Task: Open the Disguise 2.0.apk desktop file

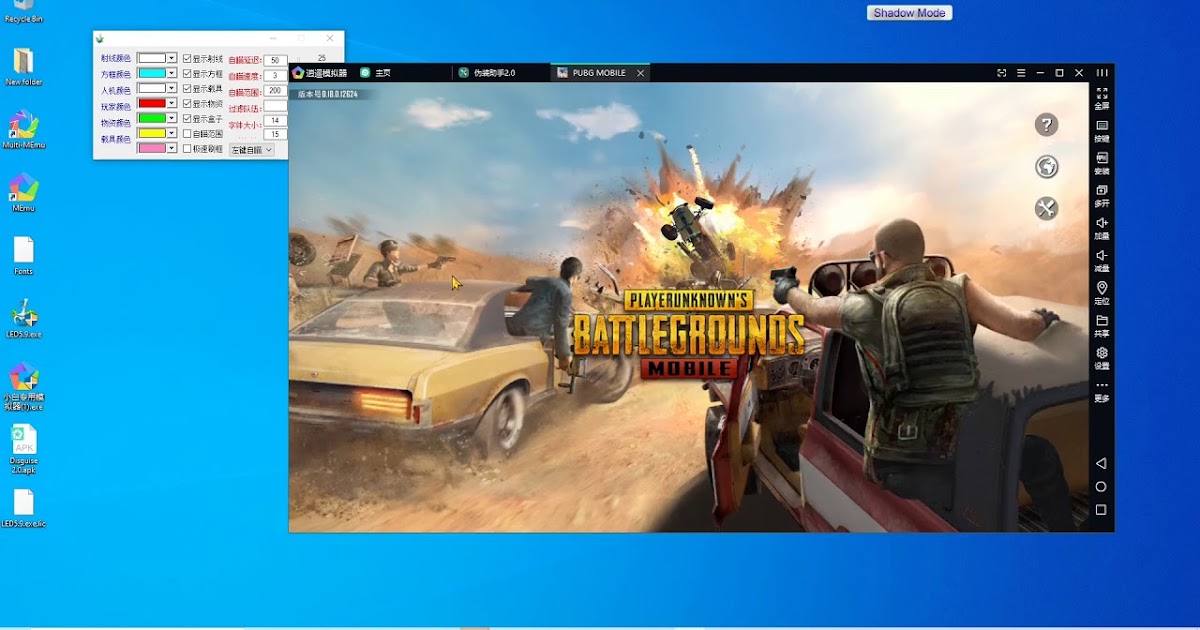Action: click(23, 449)
